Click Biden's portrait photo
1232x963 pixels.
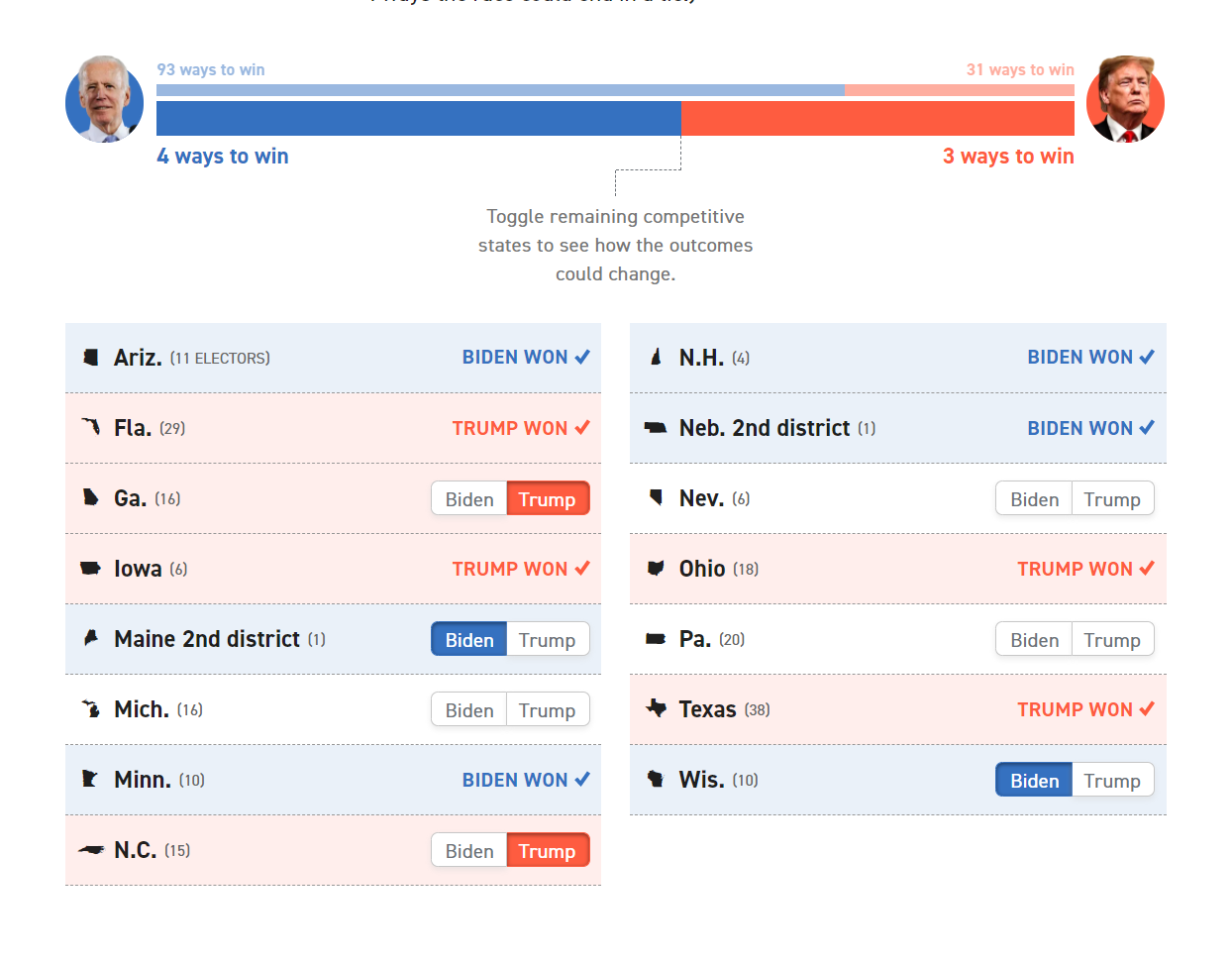click(104, 100)
